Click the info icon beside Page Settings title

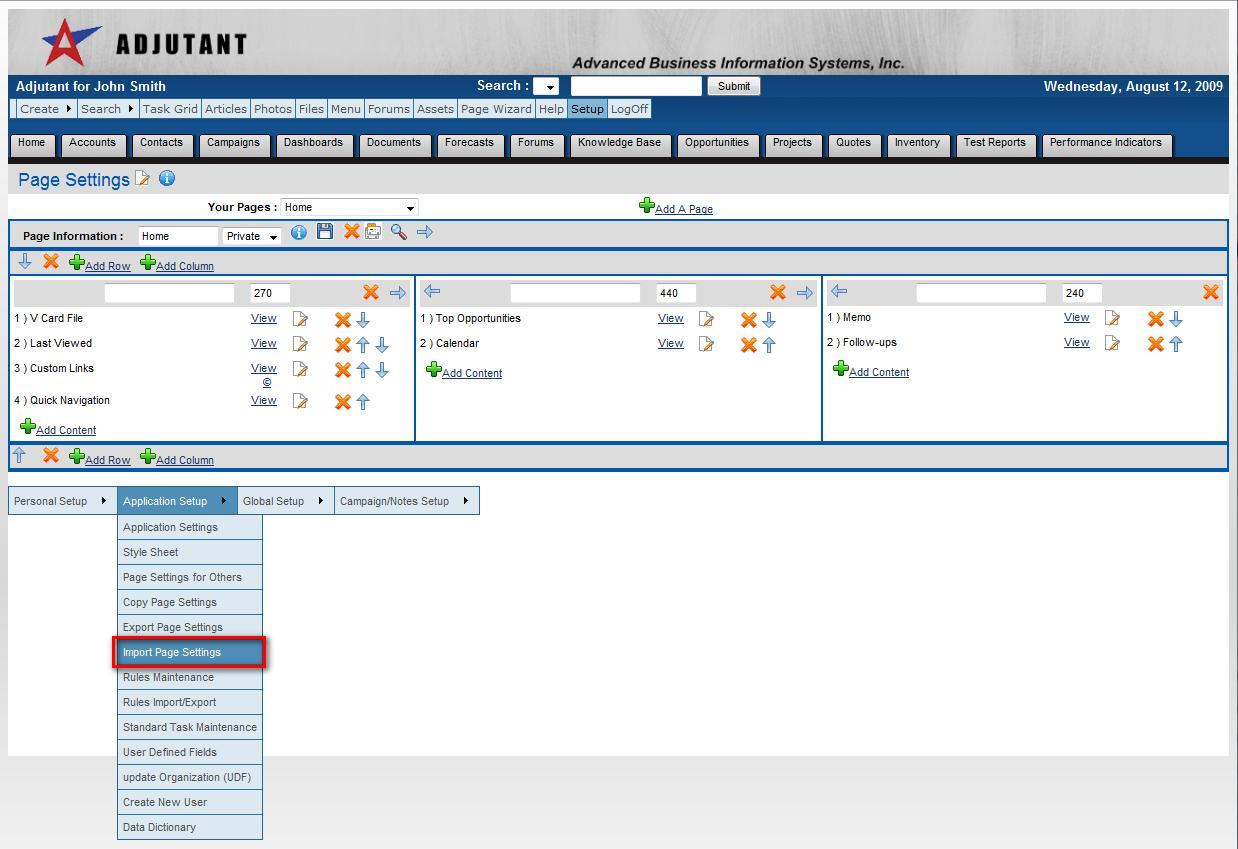click(x=167, y=179)
